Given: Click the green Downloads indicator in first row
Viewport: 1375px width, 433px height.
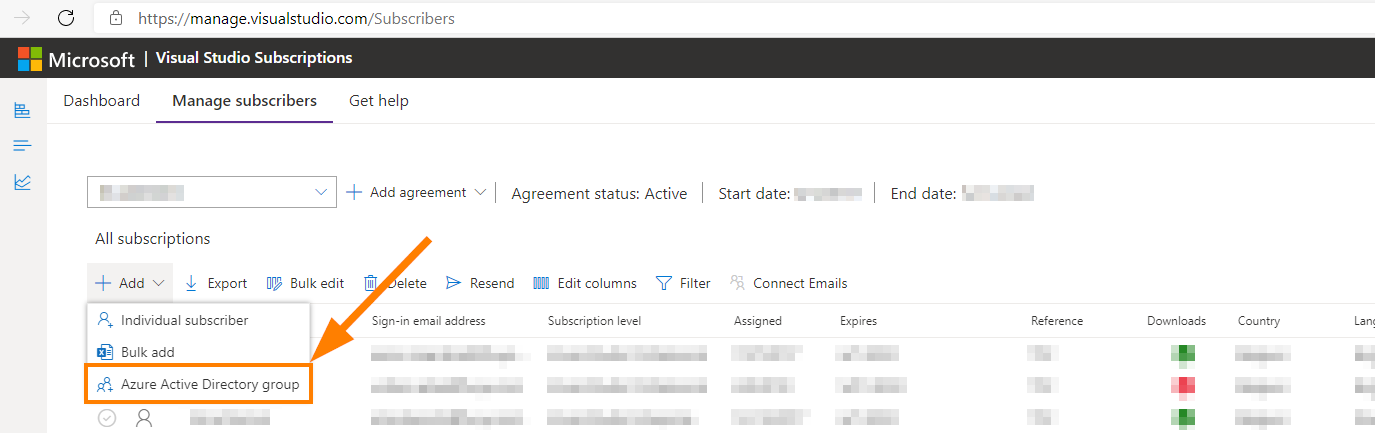Looking at the screenshot, I should point(1184,353).
